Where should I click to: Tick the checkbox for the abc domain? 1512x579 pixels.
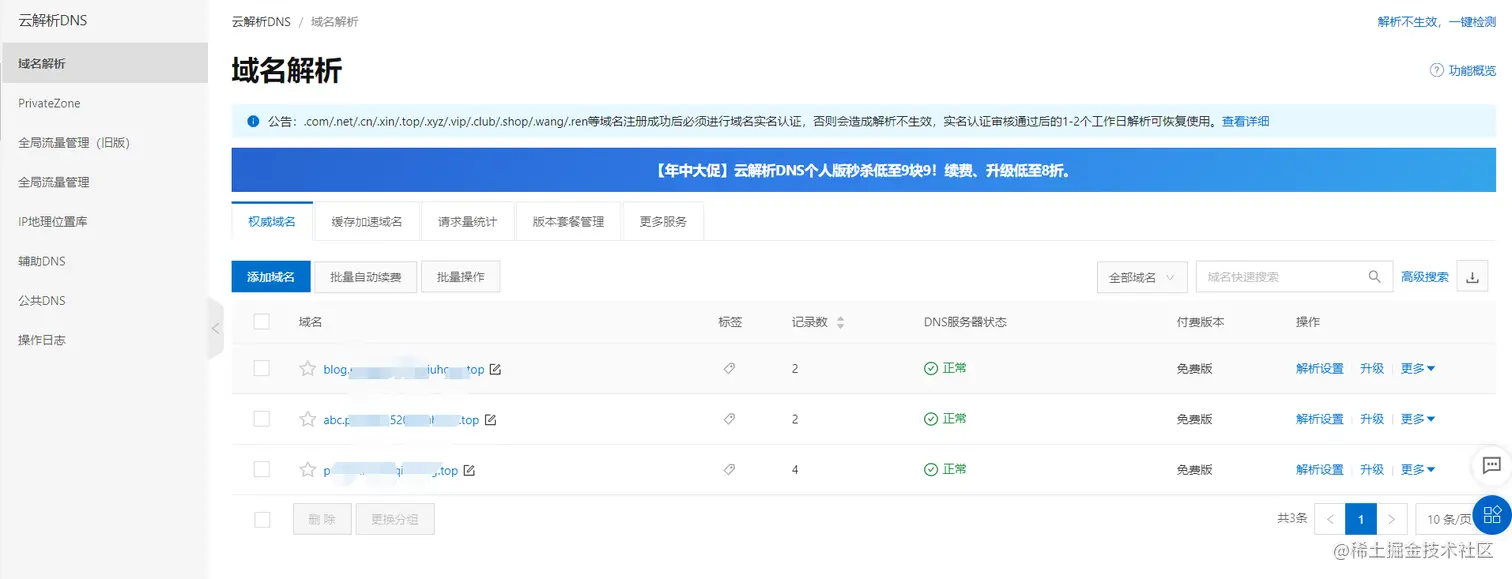262,419
